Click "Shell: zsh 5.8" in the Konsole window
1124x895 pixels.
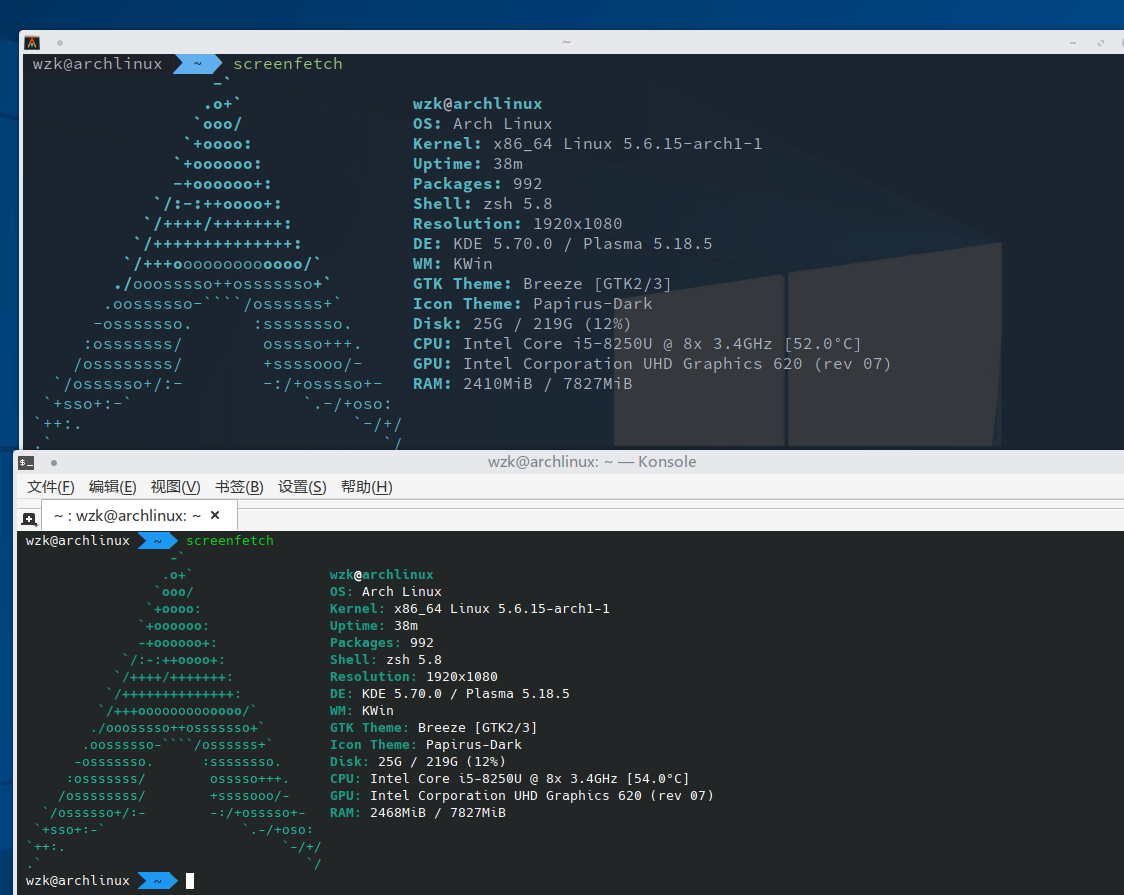click(x=386, y=660)
